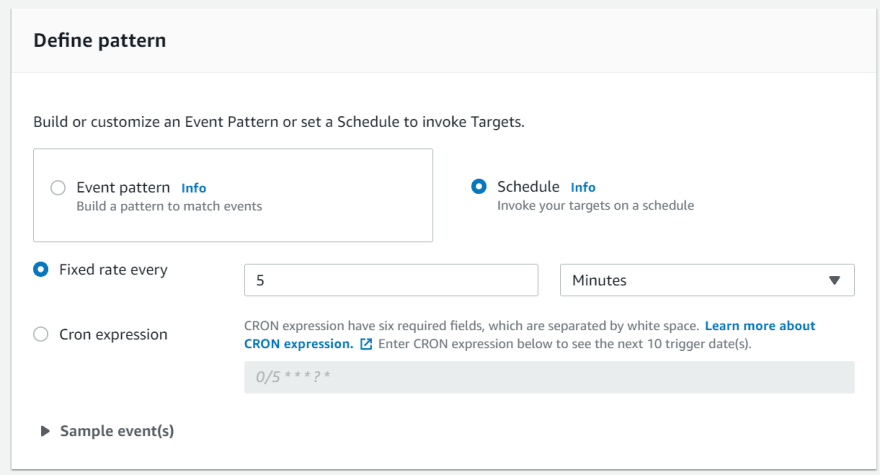Click the Fixed rate every label
Screen dimensions: 880x475
113,270
